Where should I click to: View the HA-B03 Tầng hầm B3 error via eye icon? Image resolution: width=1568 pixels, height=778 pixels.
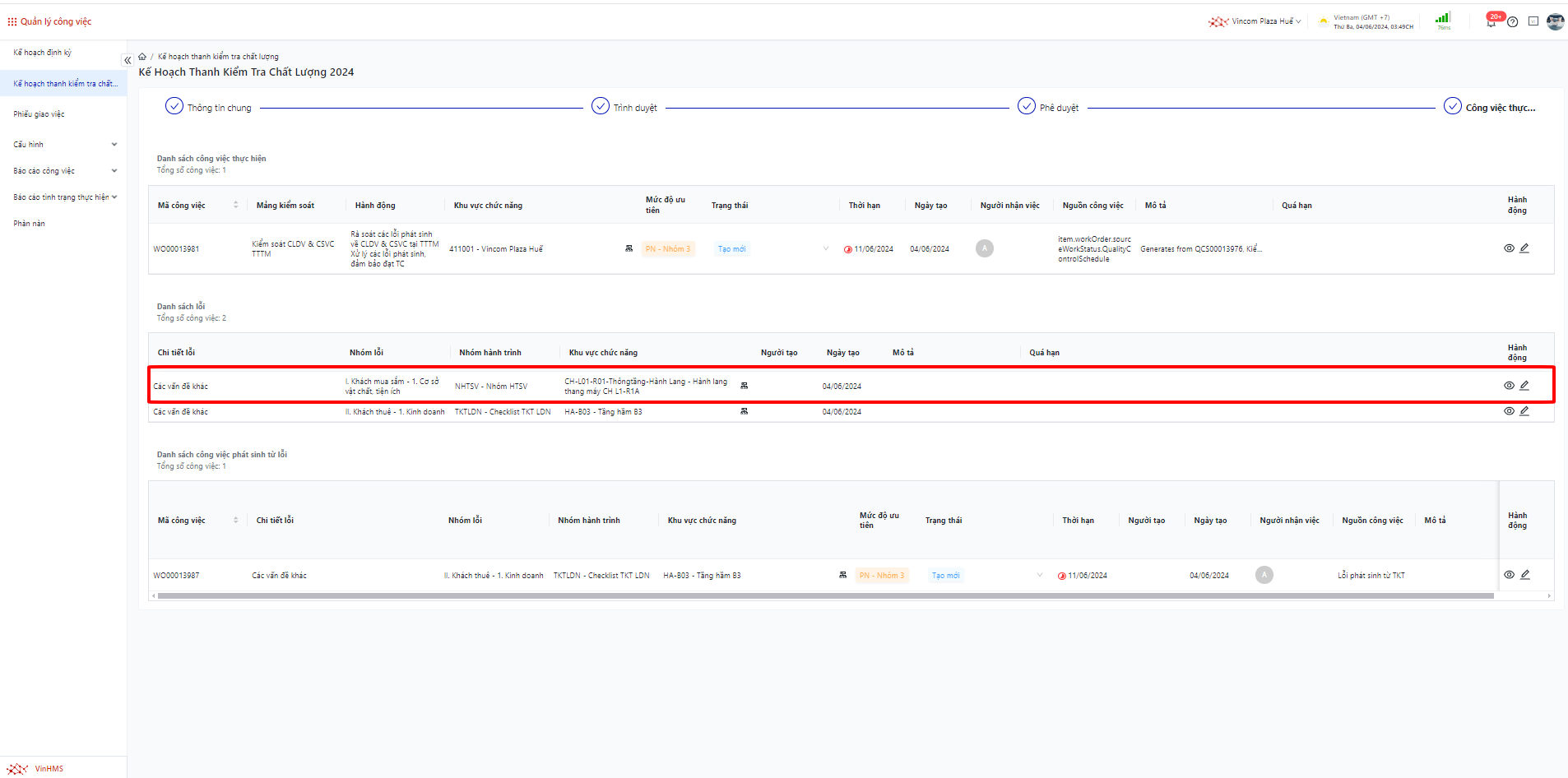click(1509, 411)
